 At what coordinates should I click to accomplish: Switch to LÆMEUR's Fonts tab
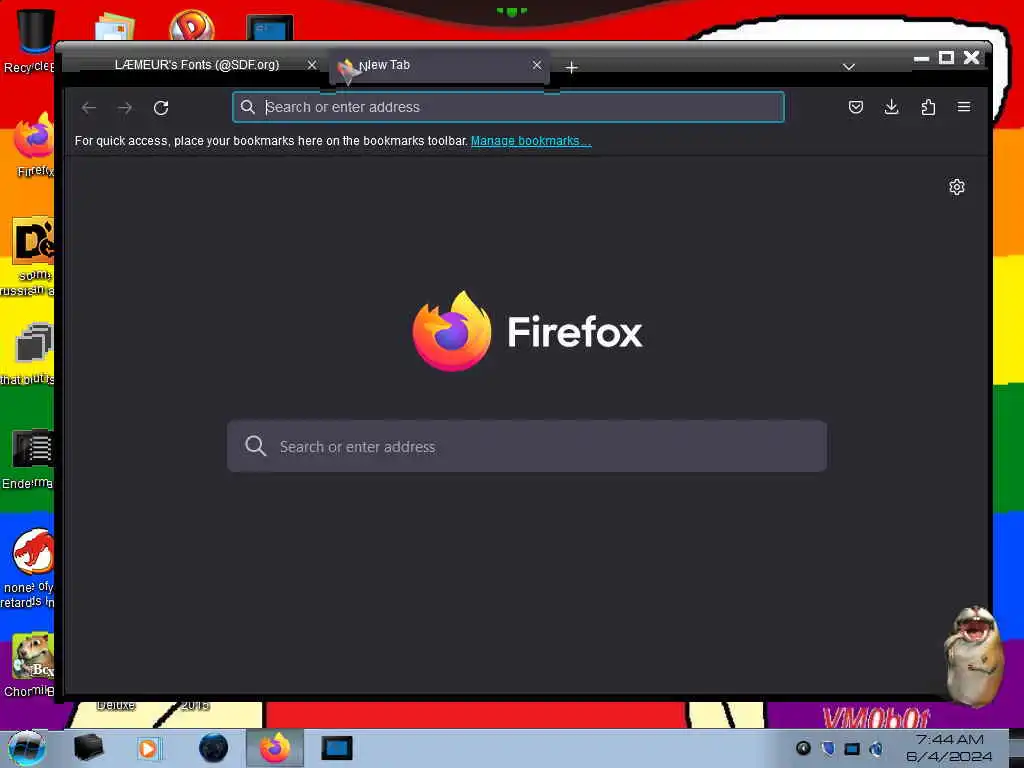click(x=196, y=65)
